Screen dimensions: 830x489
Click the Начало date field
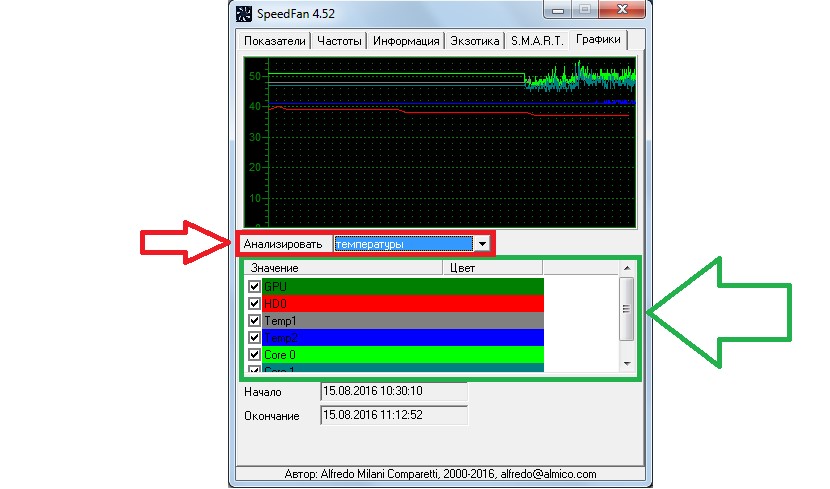click(x=394, y=391)
